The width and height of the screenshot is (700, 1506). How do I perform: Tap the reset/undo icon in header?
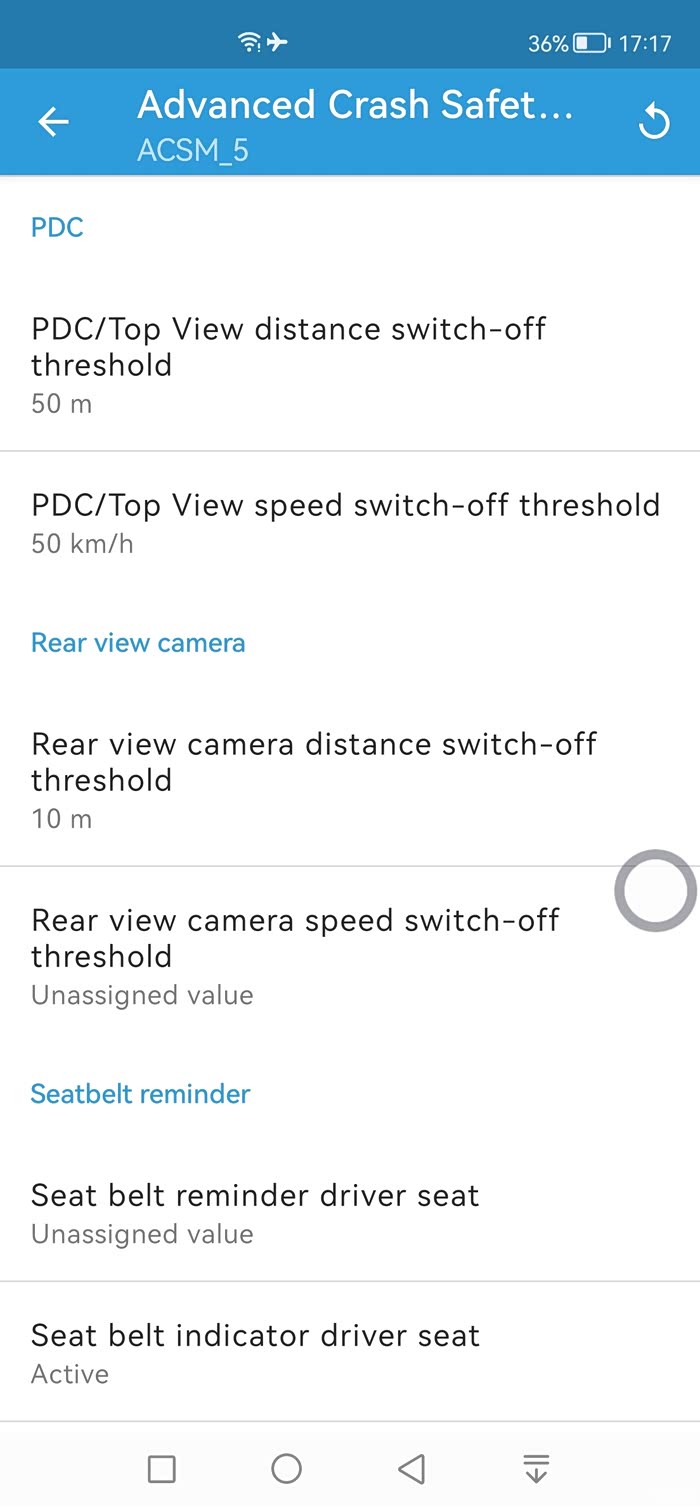pos(653,122)
